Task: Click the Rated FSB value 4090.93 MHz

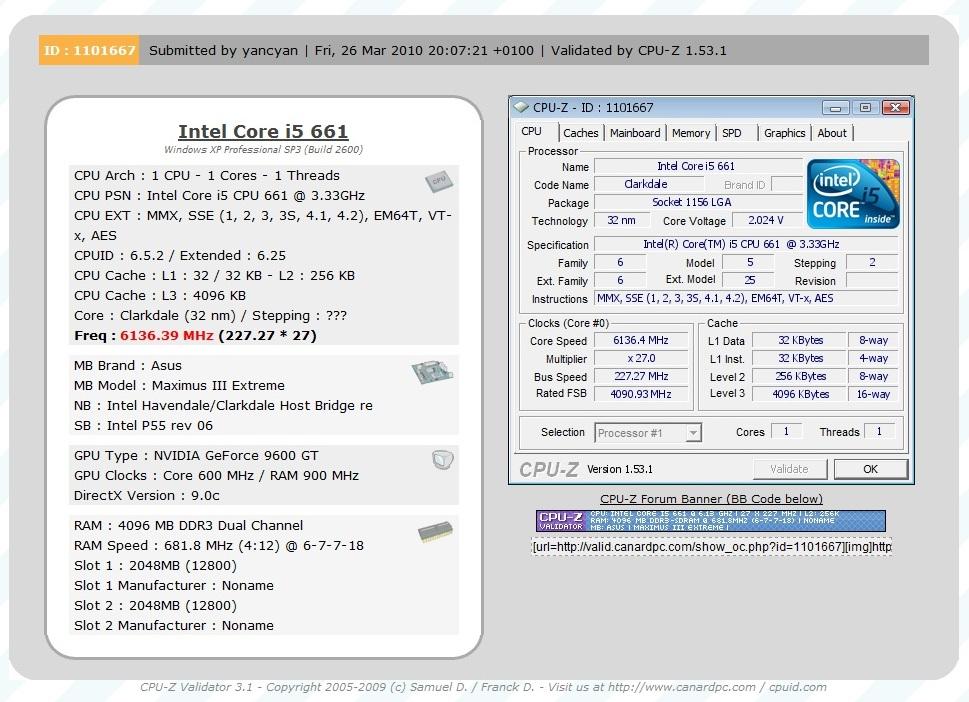Action: click(x=641, y=394)
